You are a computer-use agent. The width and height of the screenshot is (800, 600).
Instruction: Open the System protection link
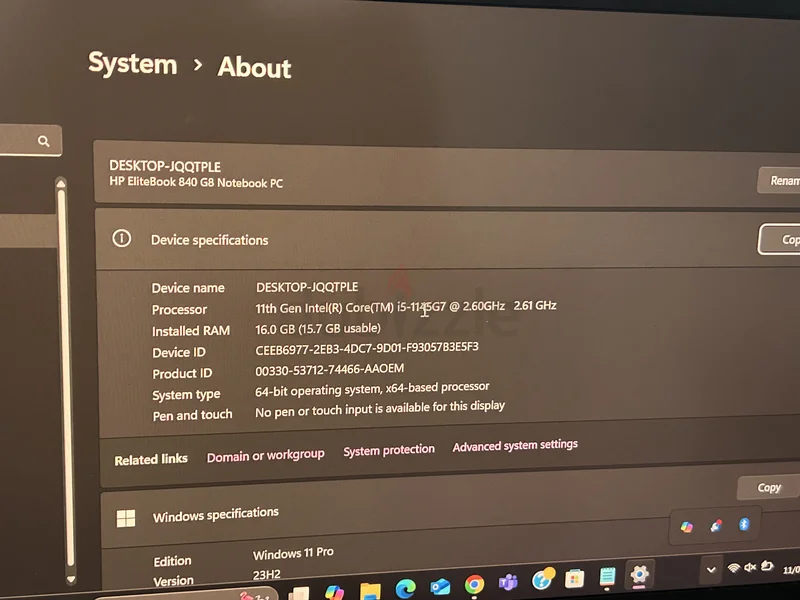[x=389, y=450]
